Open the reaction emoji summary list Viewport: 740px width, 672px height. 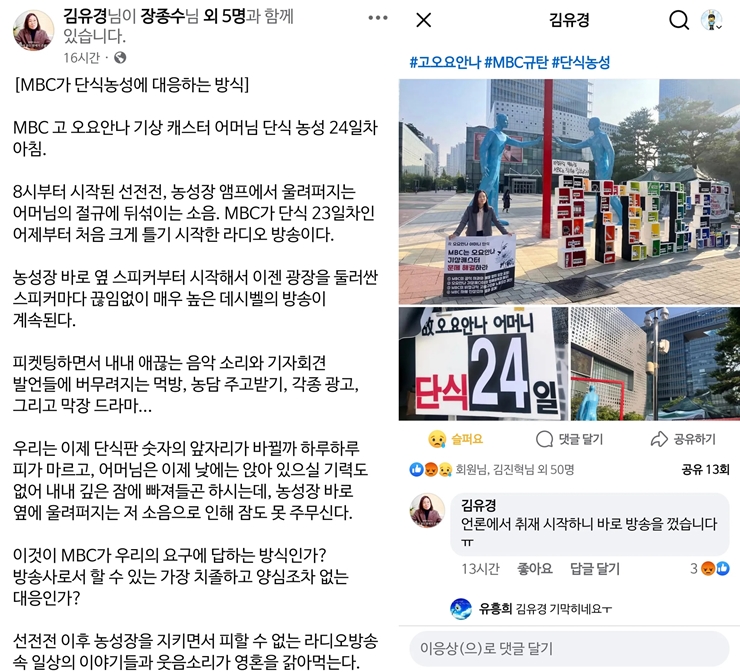[430, 470]
